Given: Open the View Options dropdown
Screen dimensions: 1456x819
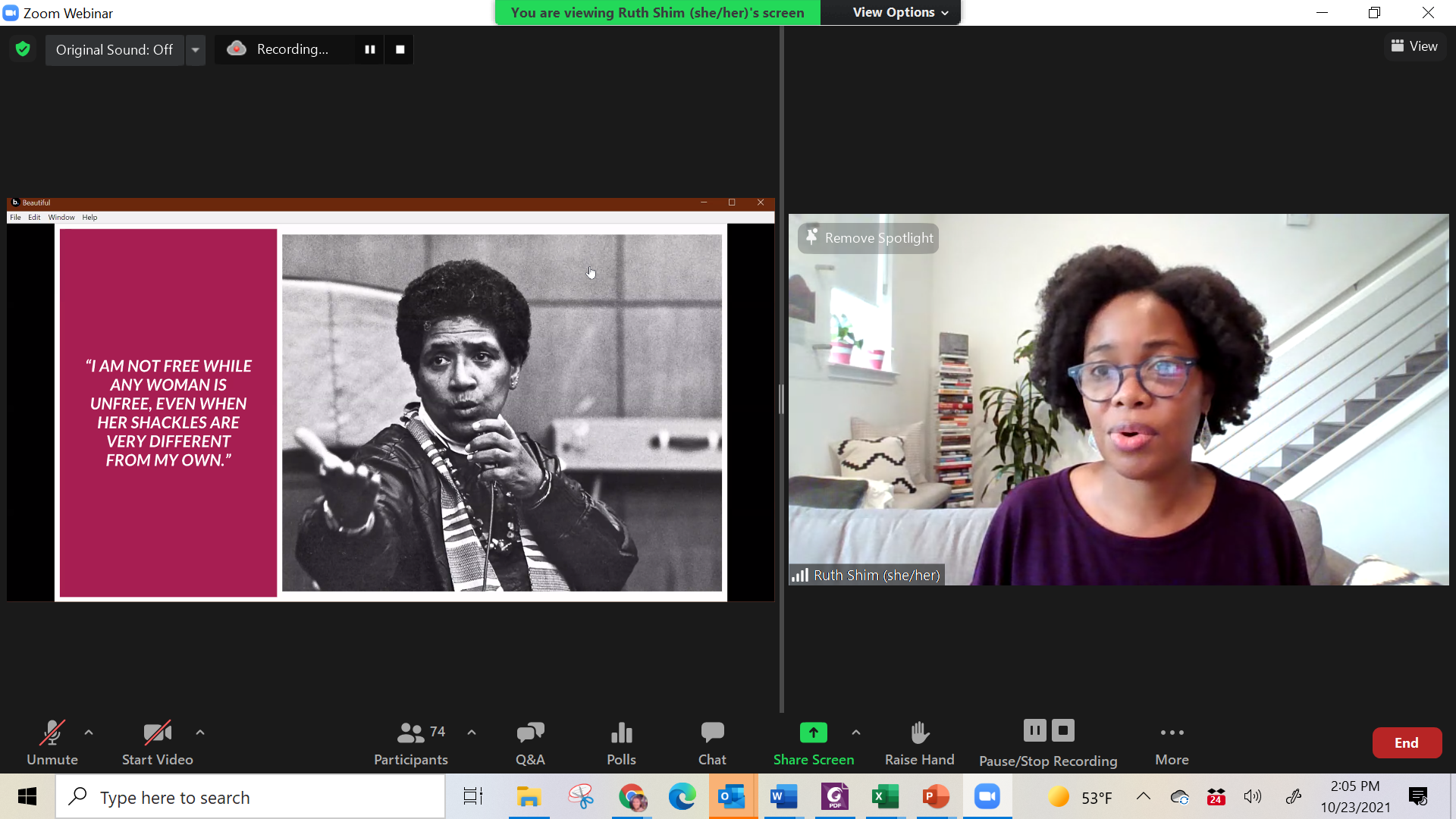Looking at the screenshot, I should (x=900, y=12).
